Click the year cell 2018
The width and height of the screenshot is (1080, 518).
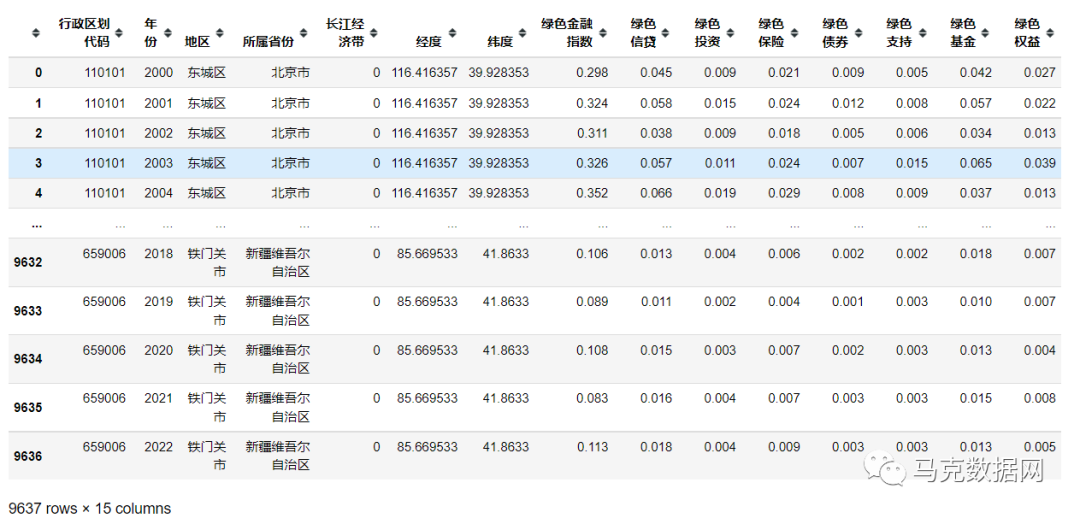pyautogui.click(x=158, y=253)
